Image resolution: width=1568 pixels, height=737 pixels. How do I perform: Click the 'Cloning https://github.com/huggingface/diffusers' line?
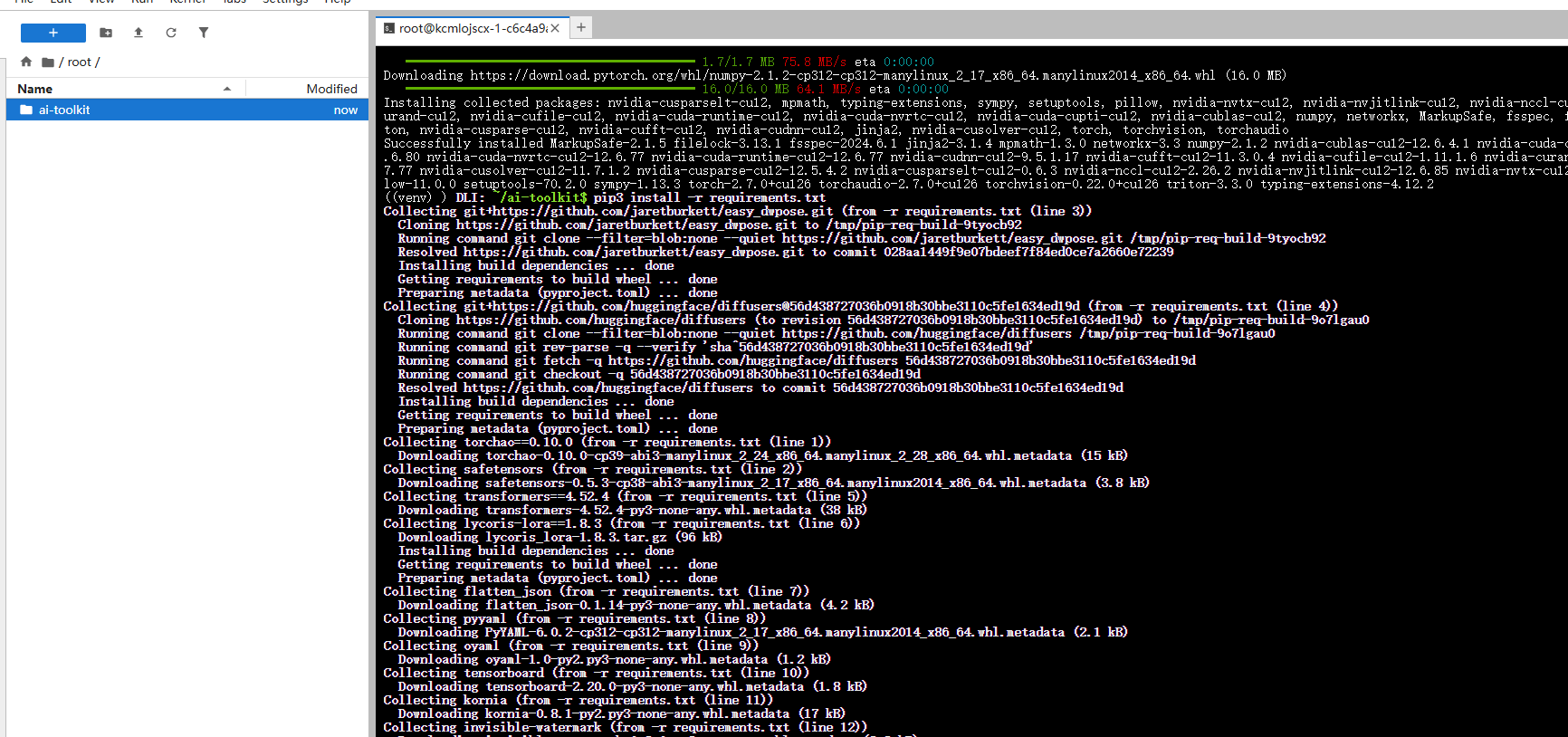tap(883, 320)
